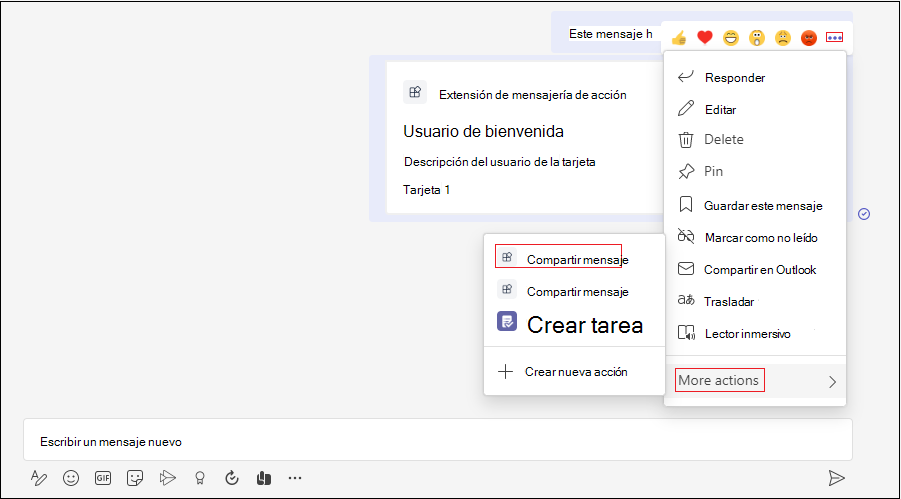Screen dimensions: 901x499
Task: React with the laughing face emoji
Action: [x=731, y=38]
